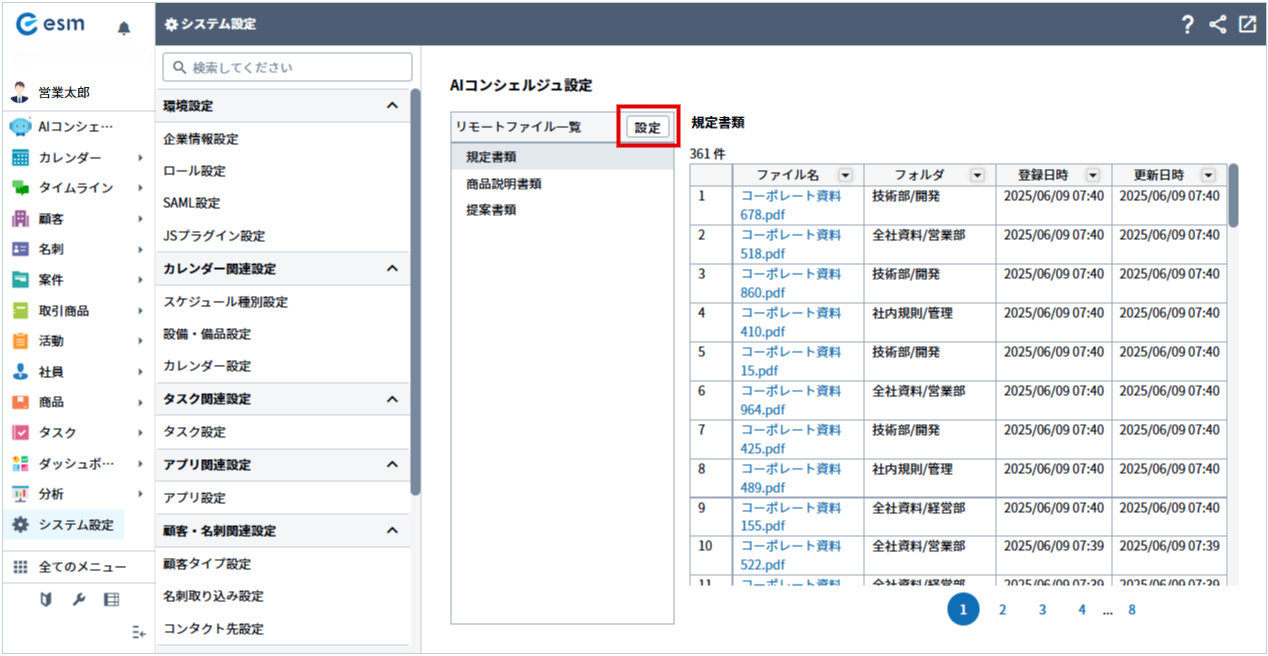
Task: Click the wrench icon in sidebar footer
Action: tap(79, 599)
